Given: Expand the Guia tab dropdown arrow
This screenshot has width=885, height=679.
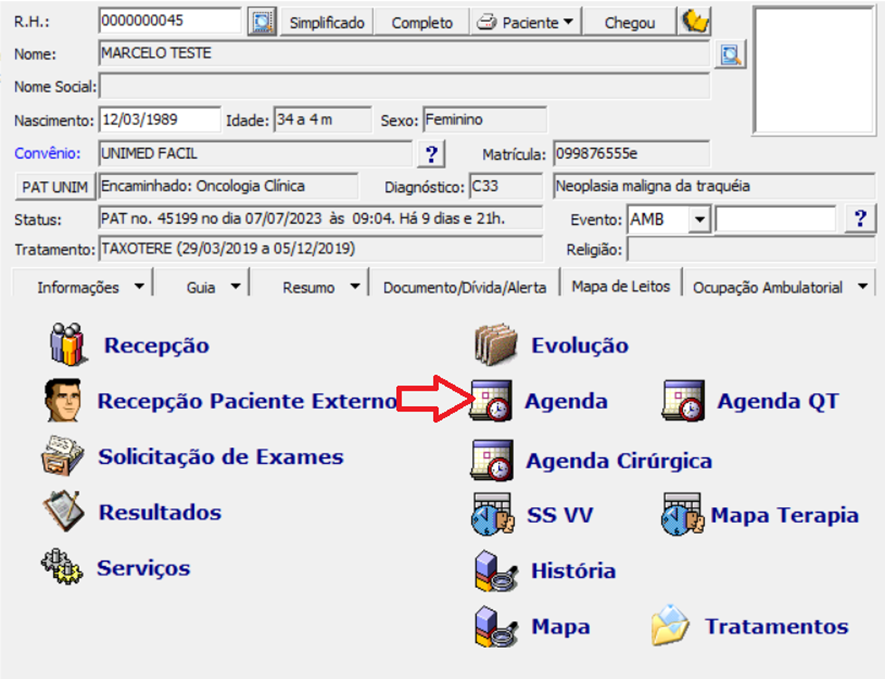Looking at the screenshot, I should [235, 287].
